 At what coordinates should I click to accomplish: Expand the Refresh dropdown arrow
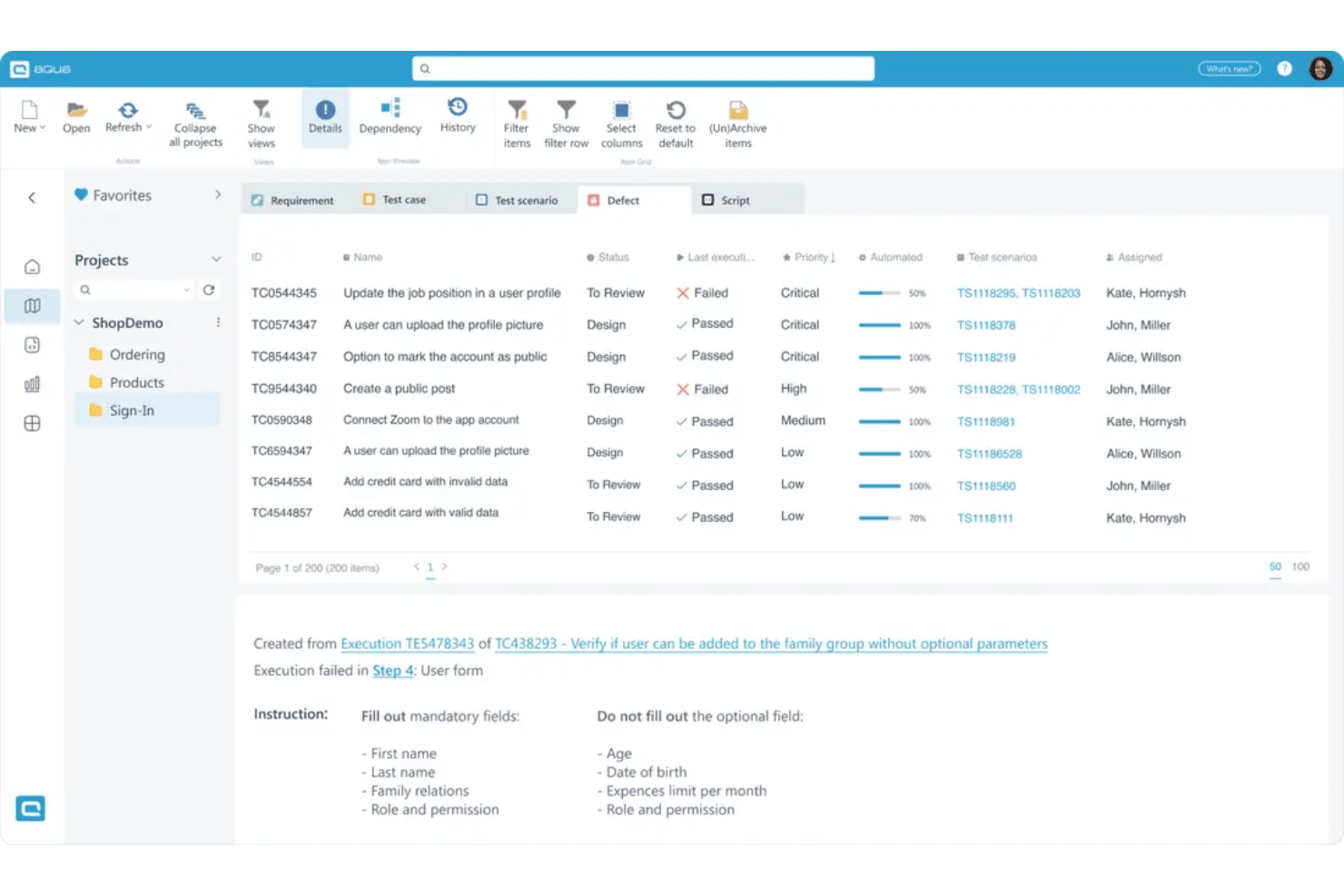click(149, 127)
